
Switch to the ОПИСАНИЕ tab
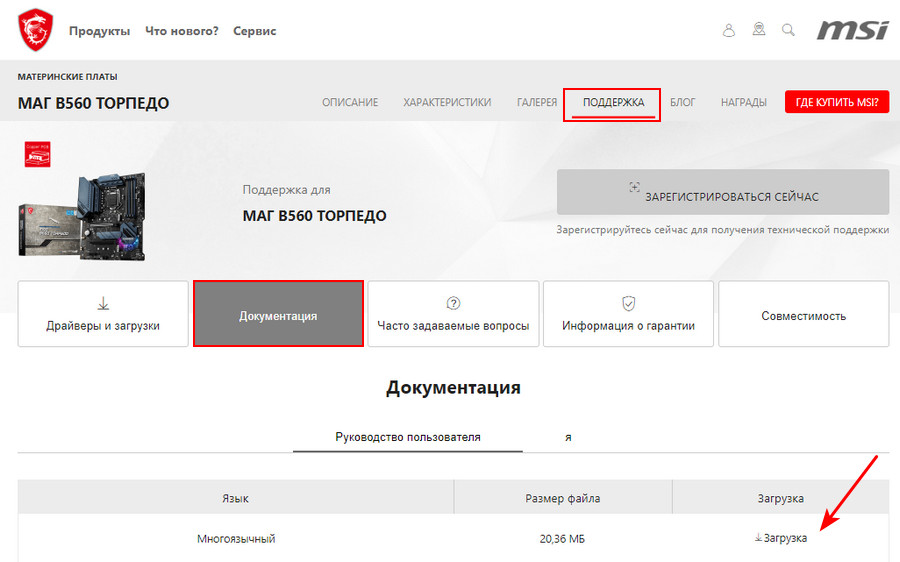pos(350,102)
